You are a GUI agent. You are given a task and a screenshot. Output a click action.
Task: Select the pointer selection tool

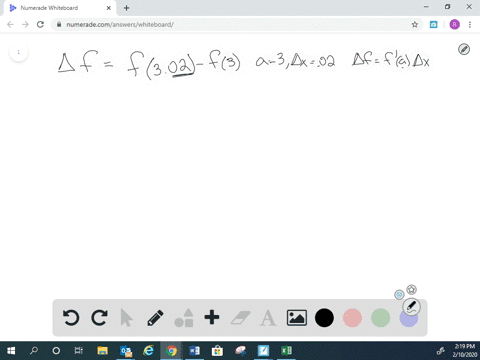[126, 318]
